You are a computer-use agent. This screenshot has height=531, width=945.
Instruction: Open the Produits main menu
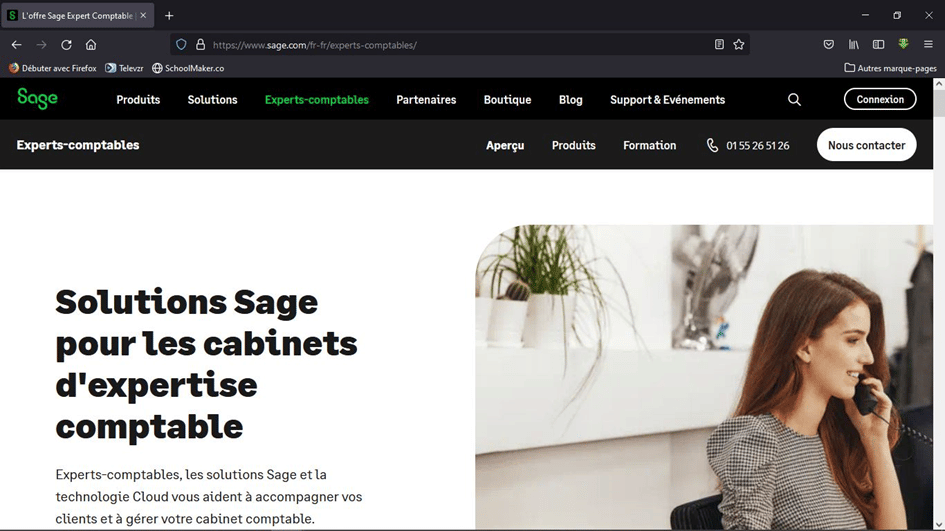pyautogui.click(x=138, y=99)
